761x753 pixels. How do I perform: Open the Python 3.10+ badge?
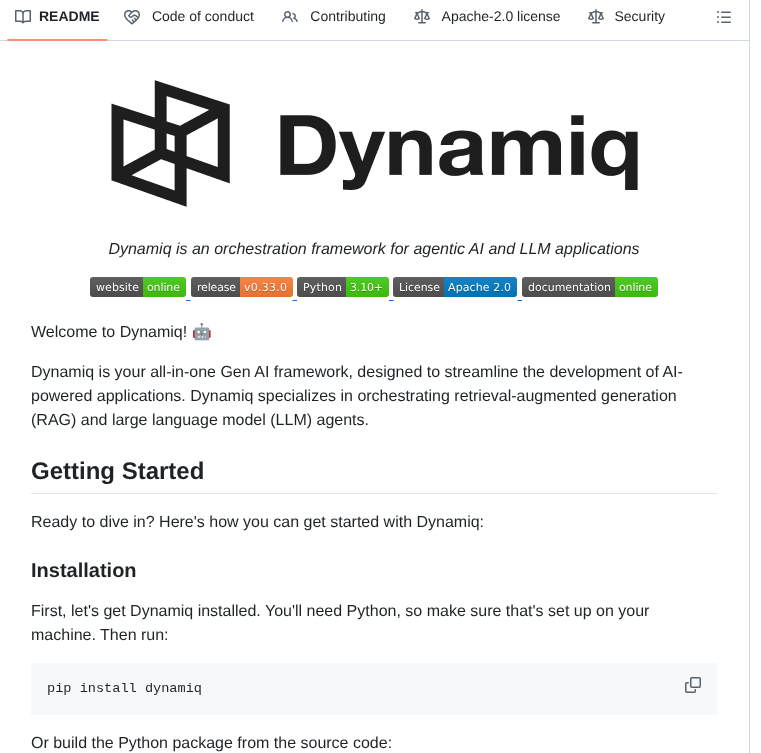[343, 287]
